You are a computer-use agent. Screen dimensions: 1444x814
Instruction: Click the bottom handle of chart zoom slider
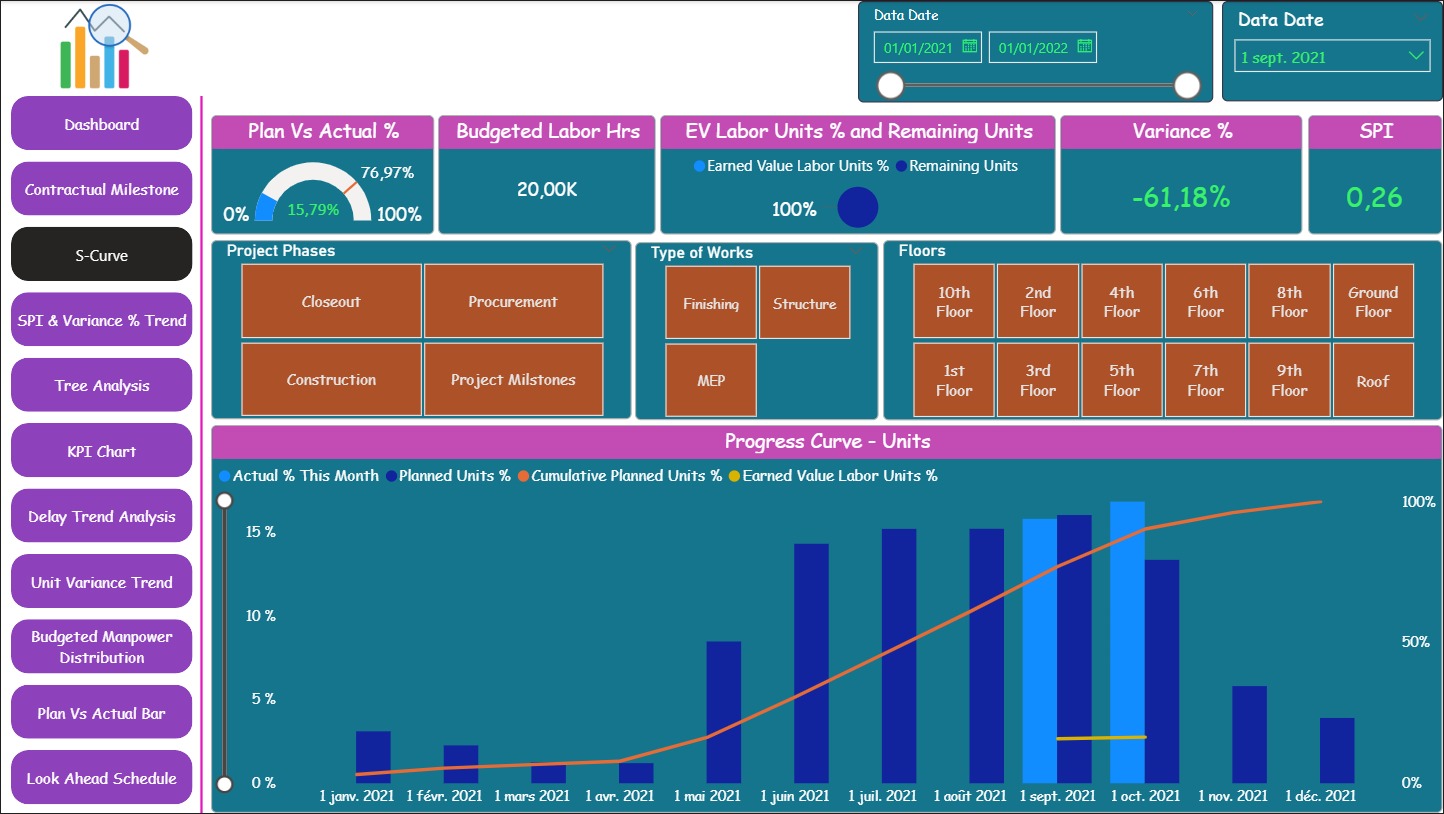click(225, 783)
